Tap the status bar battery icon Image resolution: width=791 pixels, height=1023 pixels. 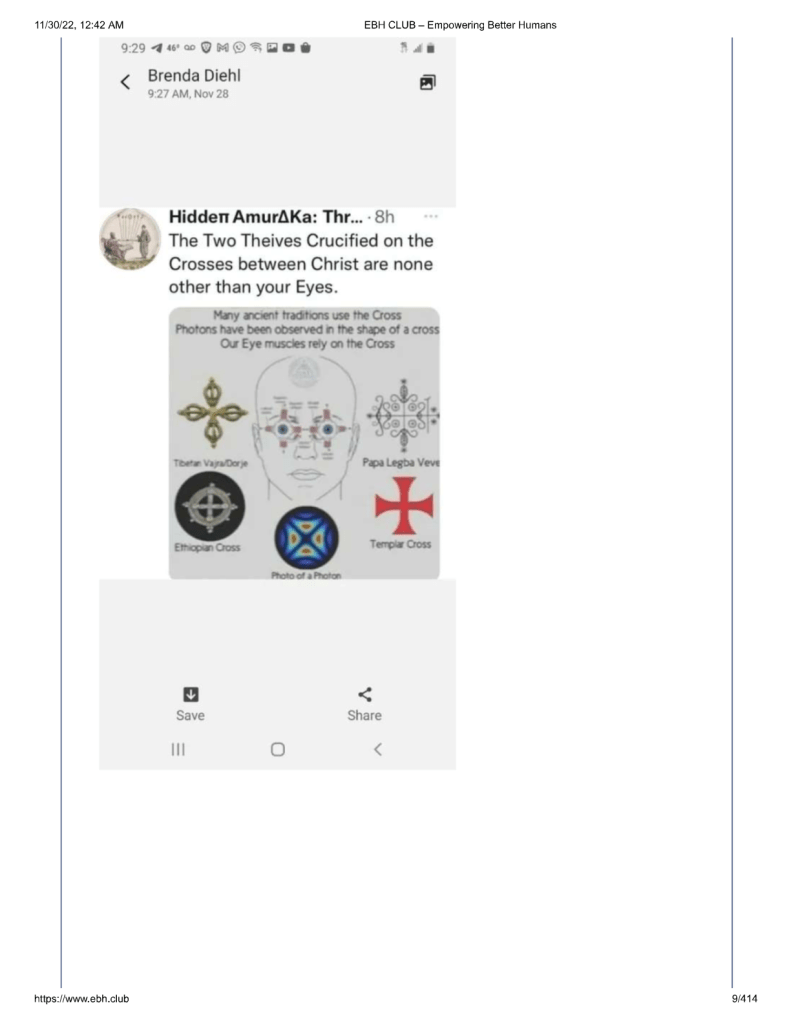[431, 48]
